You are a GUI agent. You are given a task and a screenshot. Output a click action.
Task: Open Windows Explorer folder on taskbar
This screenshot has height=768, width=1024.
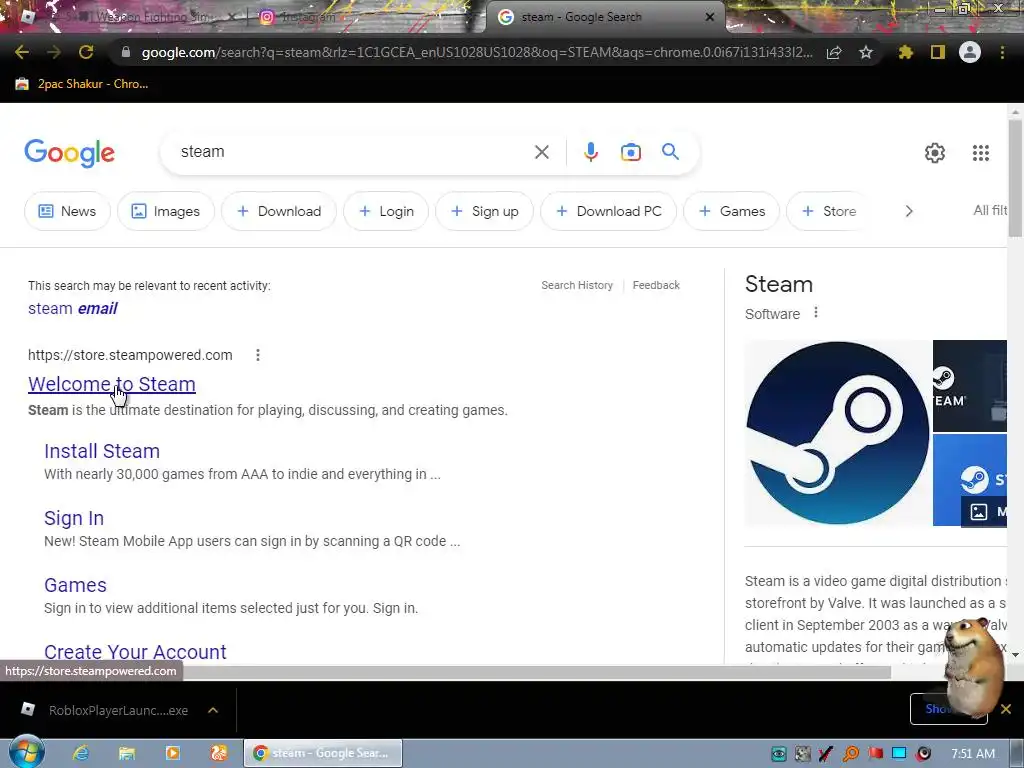tap(127, 753)
